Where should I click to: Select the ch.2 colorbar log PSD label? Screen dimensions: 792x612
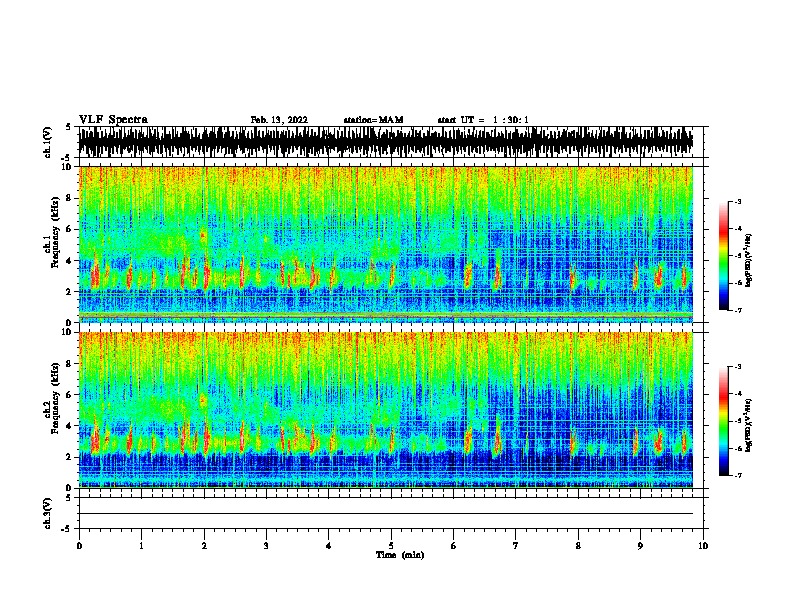pos(748,425)
